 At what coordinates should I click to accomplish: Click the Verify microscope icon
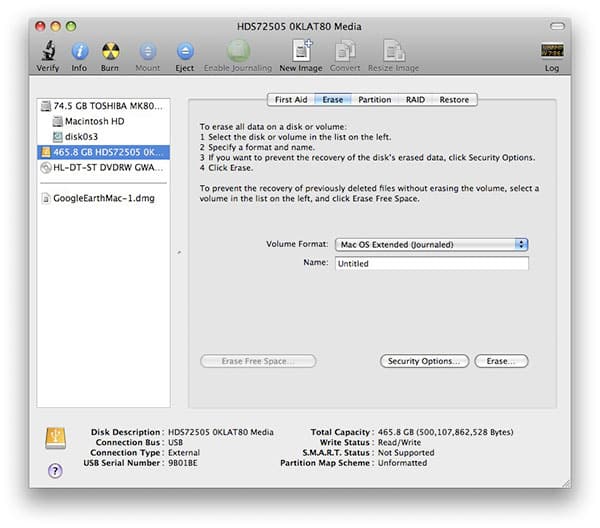click(48, 51)
